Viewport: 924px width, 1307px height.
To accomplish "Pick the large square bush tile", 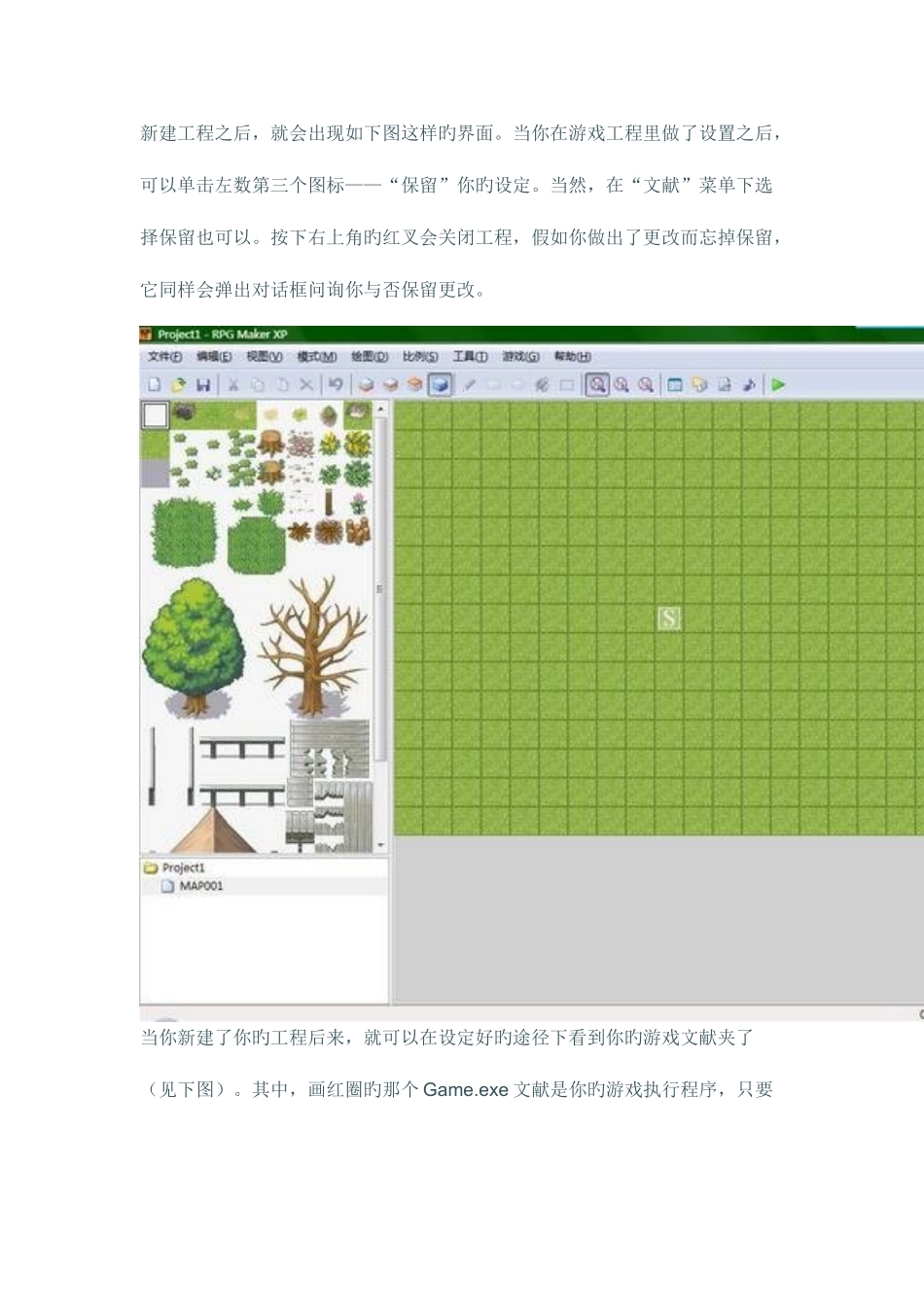I will coord(184,534).
